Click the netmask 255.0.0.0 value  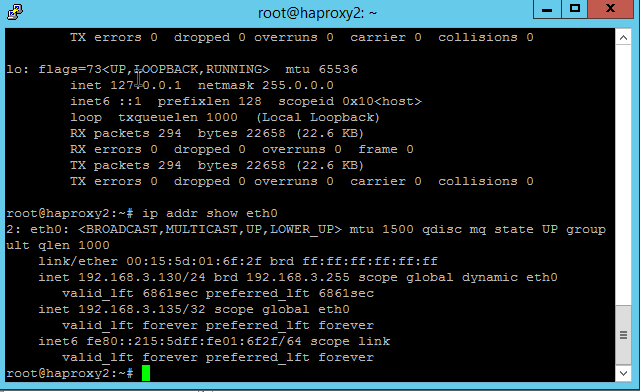[298, 85]
